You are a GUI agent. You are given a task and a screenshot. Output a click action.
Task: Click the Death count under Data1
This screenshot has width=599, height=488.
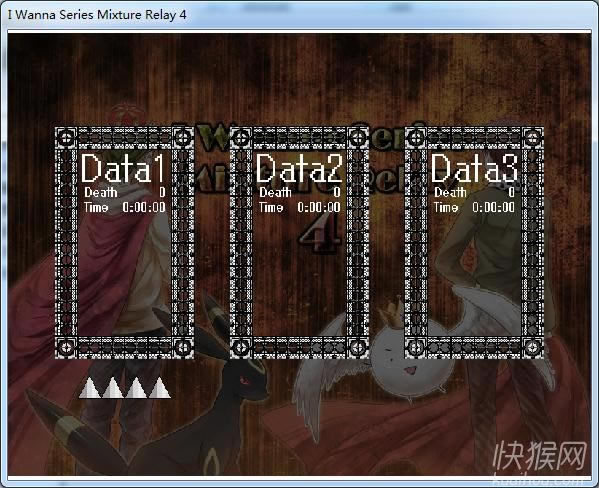tap(125, 192)
